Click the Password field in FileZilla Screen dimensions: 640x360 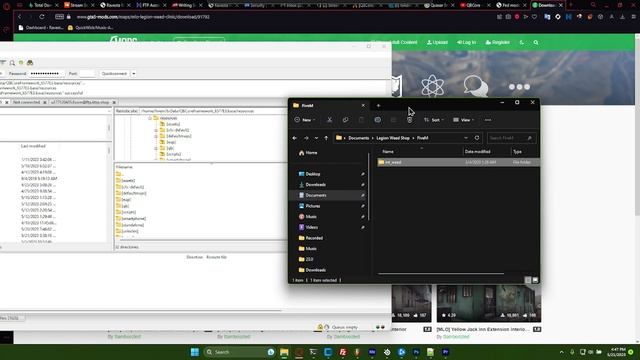click(x=46, y=73)
